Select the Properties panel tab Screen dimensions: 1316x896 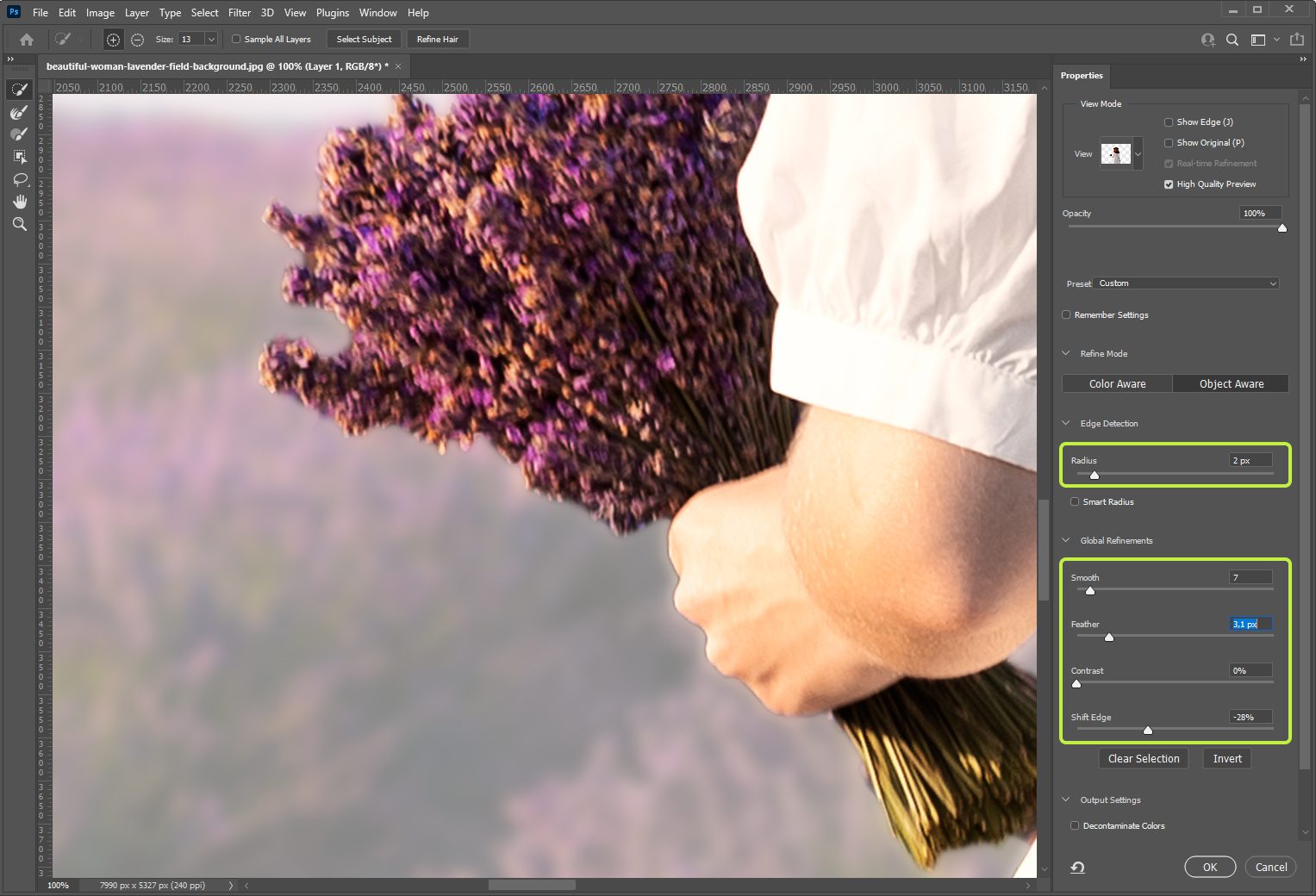tap(1082, 76)
